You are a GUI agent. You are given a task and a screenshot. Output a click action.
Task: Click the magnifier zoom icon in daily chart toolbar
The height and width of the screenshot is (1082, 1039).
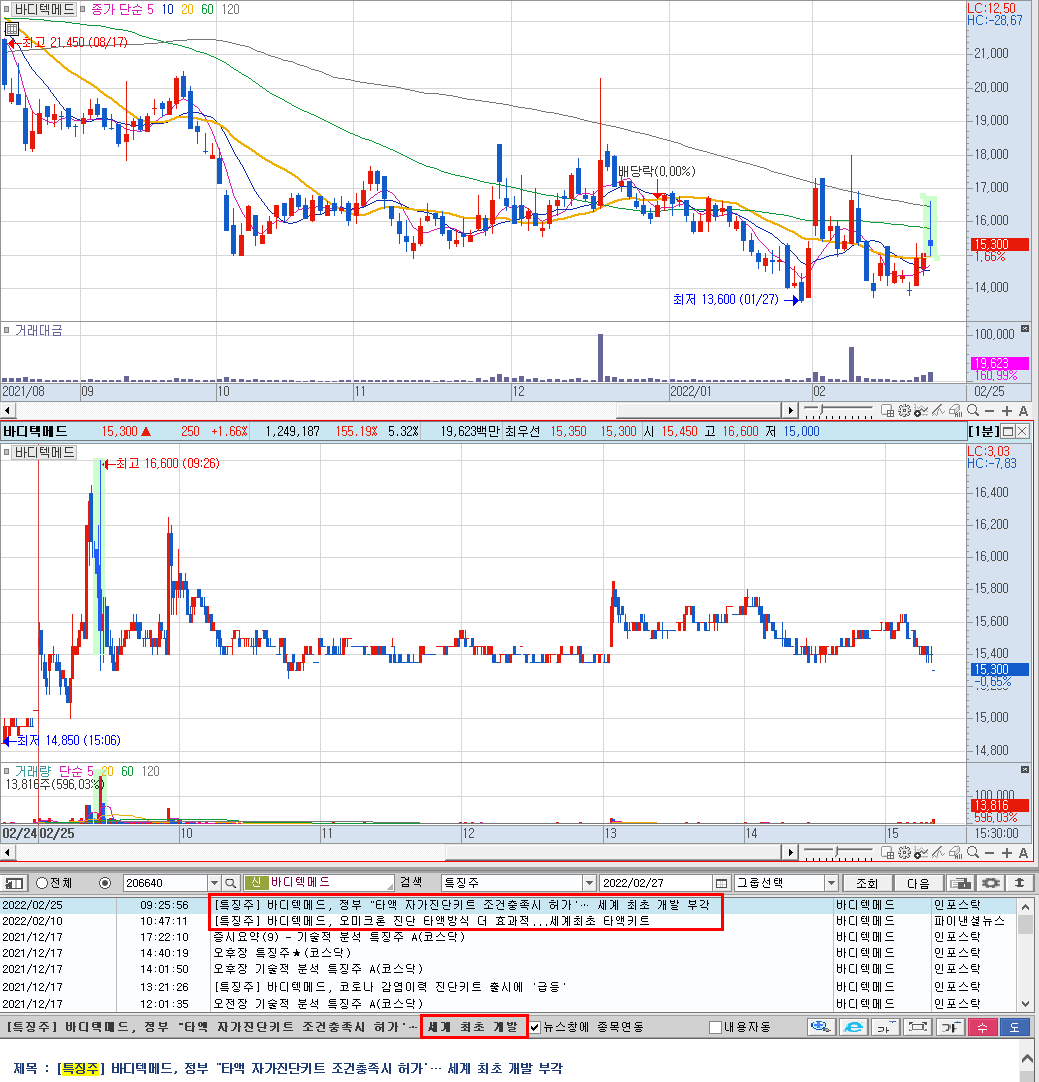(x=973, y=411)
